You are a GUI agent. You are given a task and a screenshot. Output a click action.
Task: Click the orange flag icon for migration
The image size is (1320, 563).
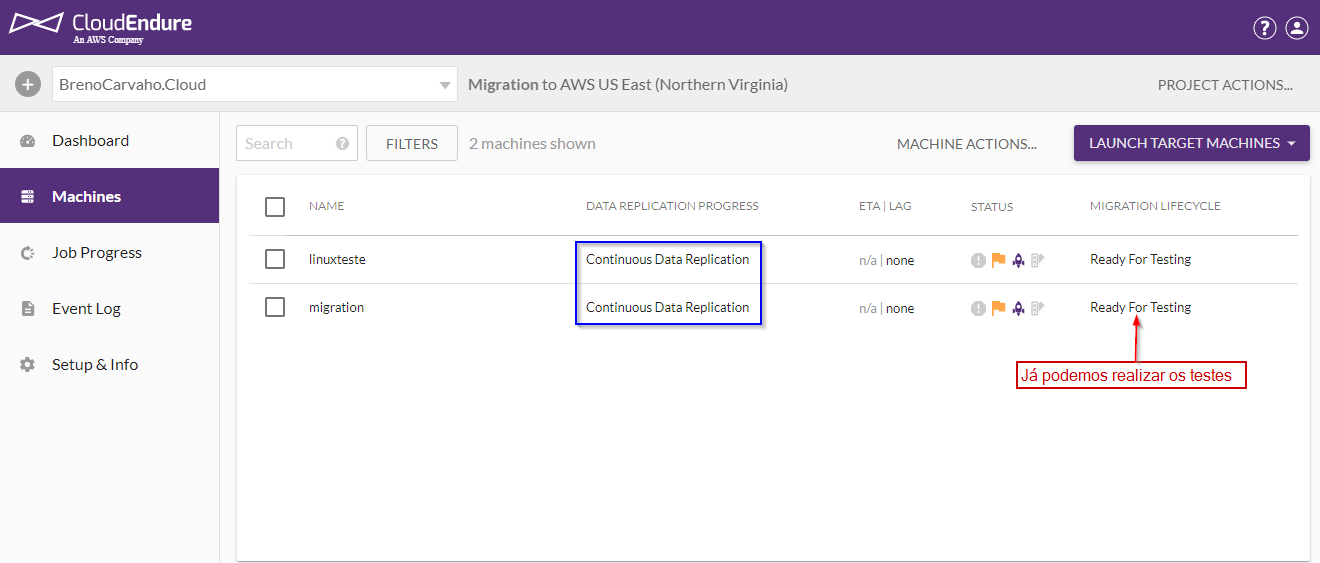click(x=998, y=308)
